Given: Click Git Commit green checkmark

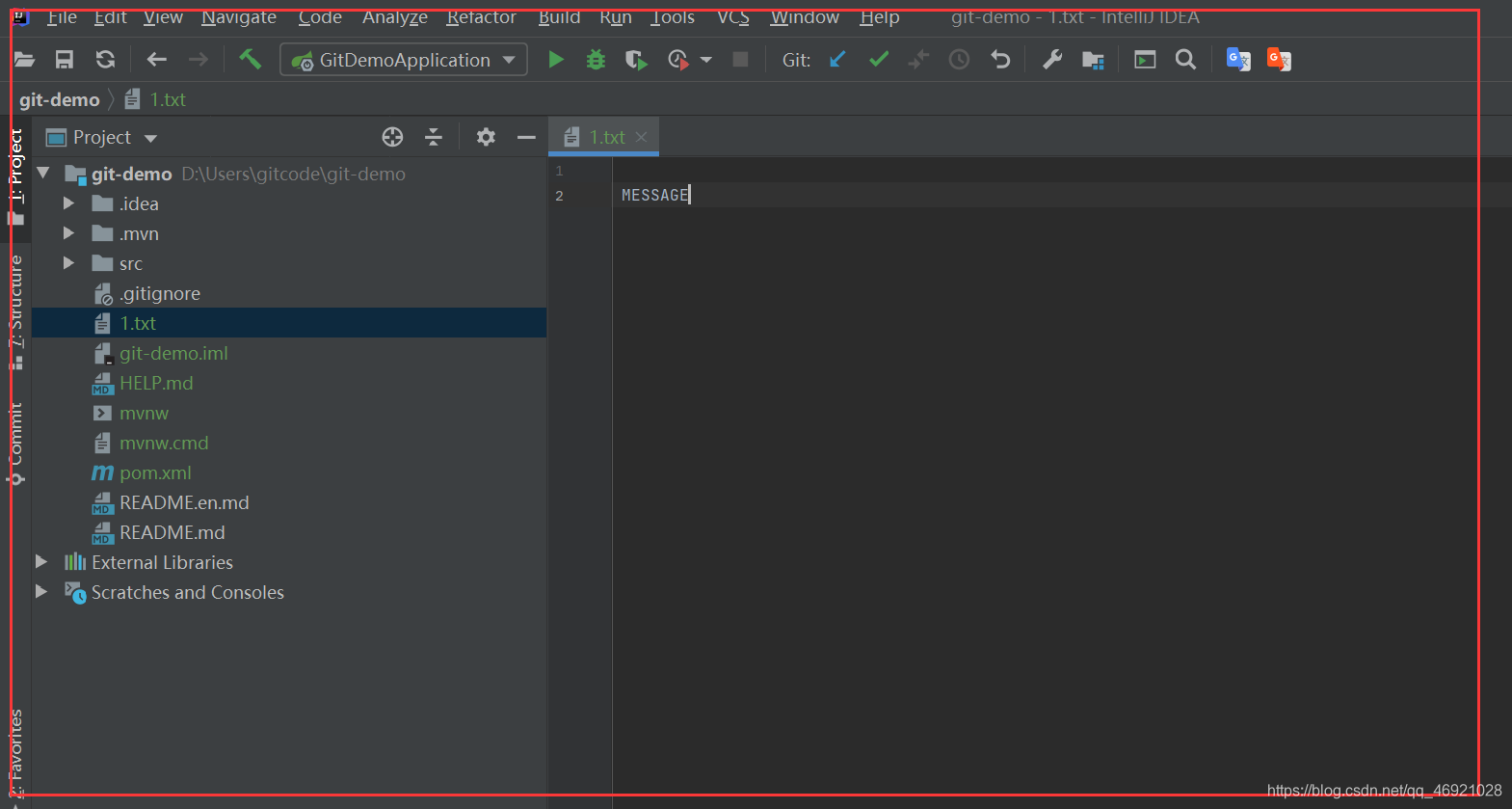Looking at the screenshot, I should pyautogui.click(x=879, y=60).
